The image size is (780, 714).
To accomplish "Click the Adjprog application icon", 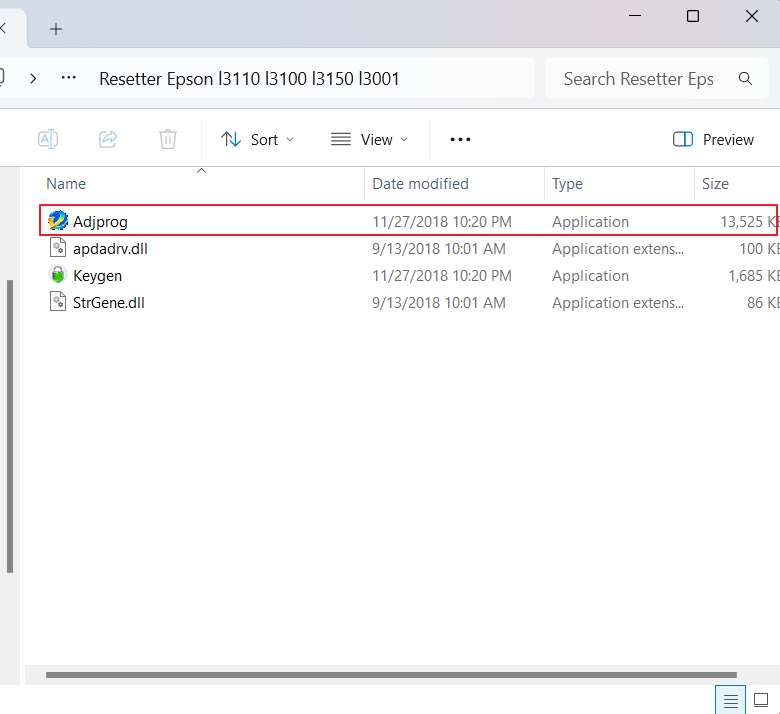I will point(58,221).
